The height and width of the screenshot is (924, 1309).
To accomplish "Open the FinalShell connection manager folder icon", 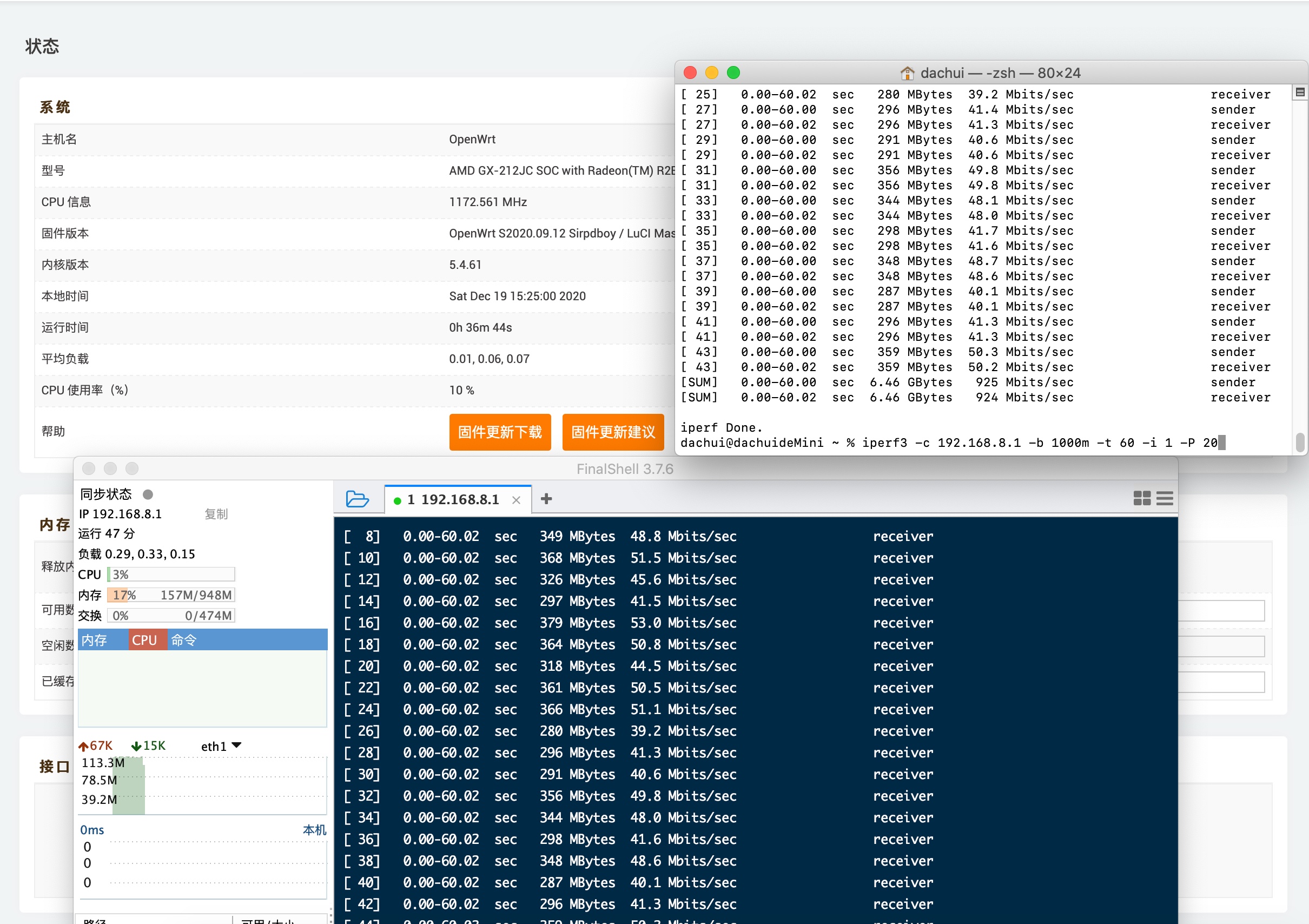I will [357, 499].
